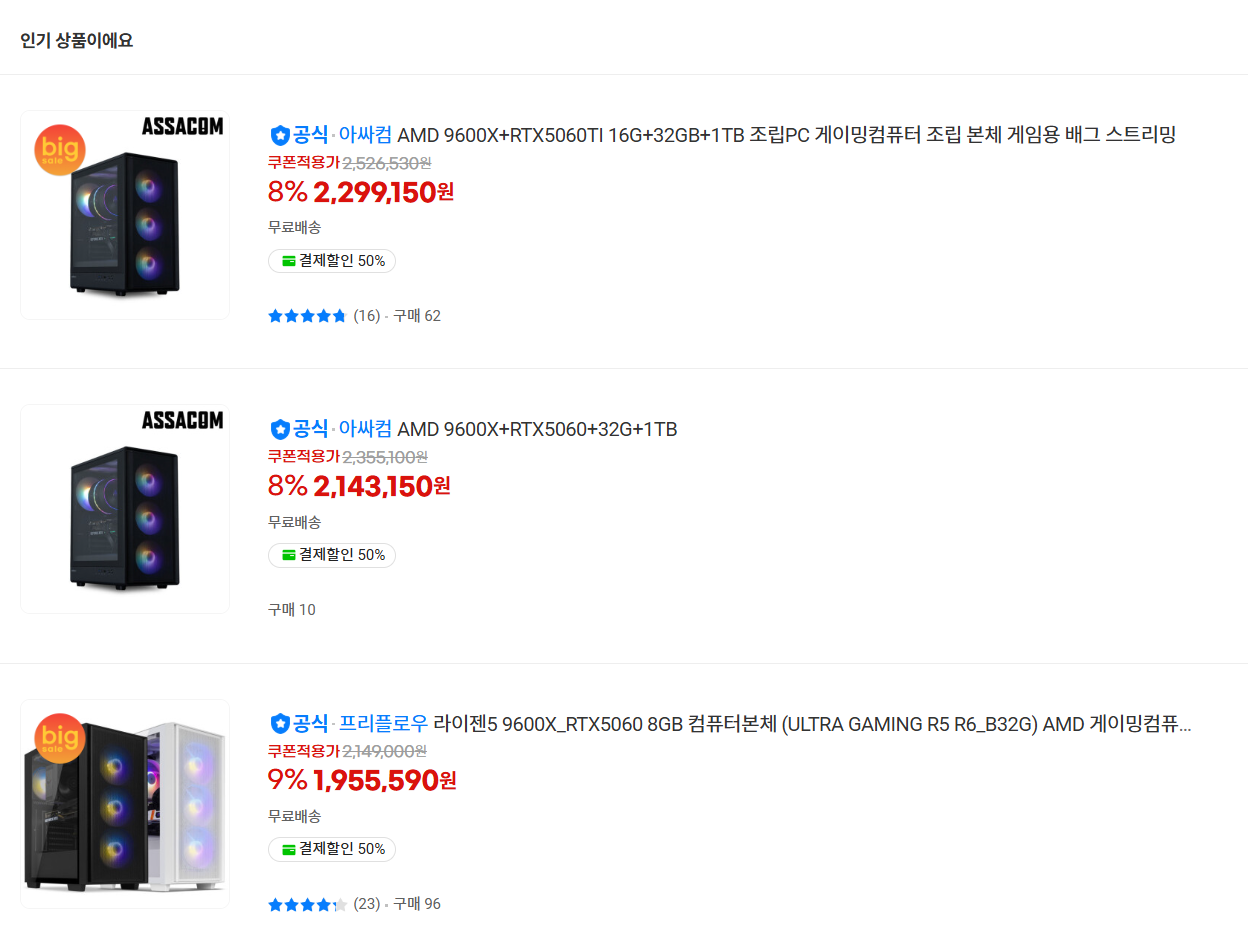The image size is (1248, 938).
Task: Click the star rating with 23 reviews
Action: point(307,904)
